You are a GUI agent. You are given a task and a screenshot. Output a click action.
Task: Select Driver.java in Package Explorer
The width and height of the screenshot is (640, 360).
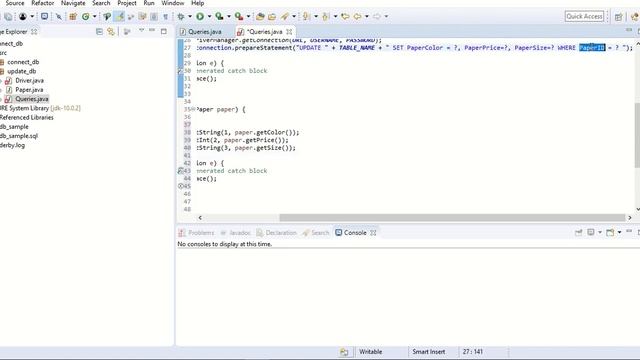coord(29,80)
